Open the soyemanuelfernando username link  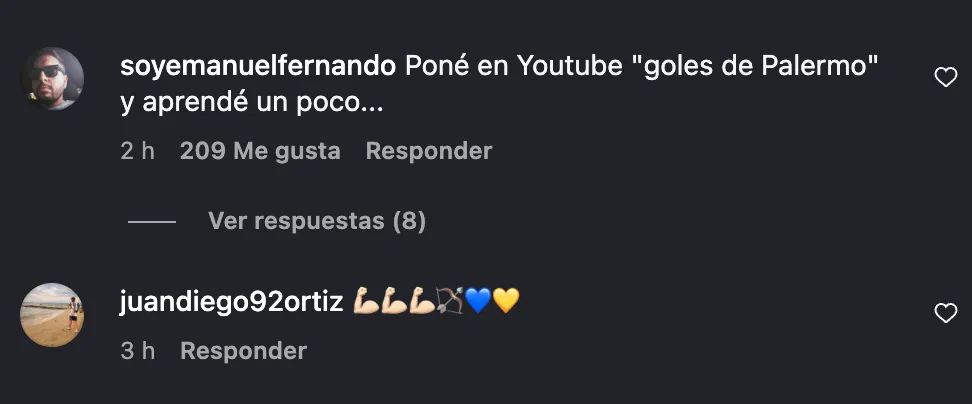point(258,66)
